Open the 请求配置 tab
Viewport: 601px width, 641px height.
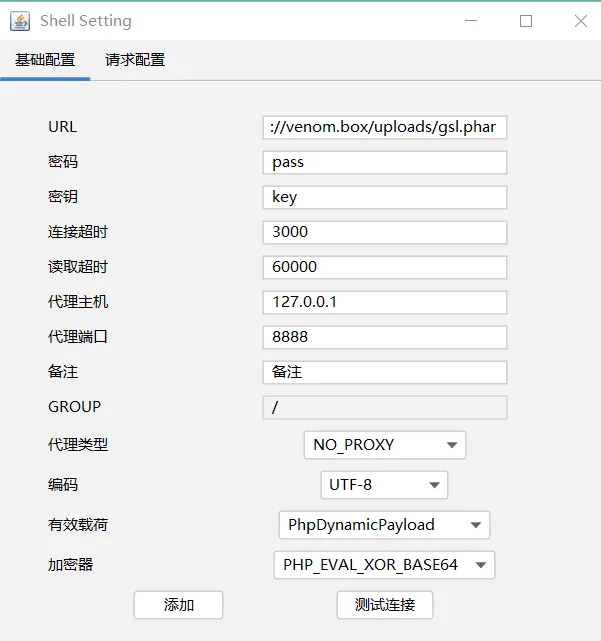pos(135,60)
